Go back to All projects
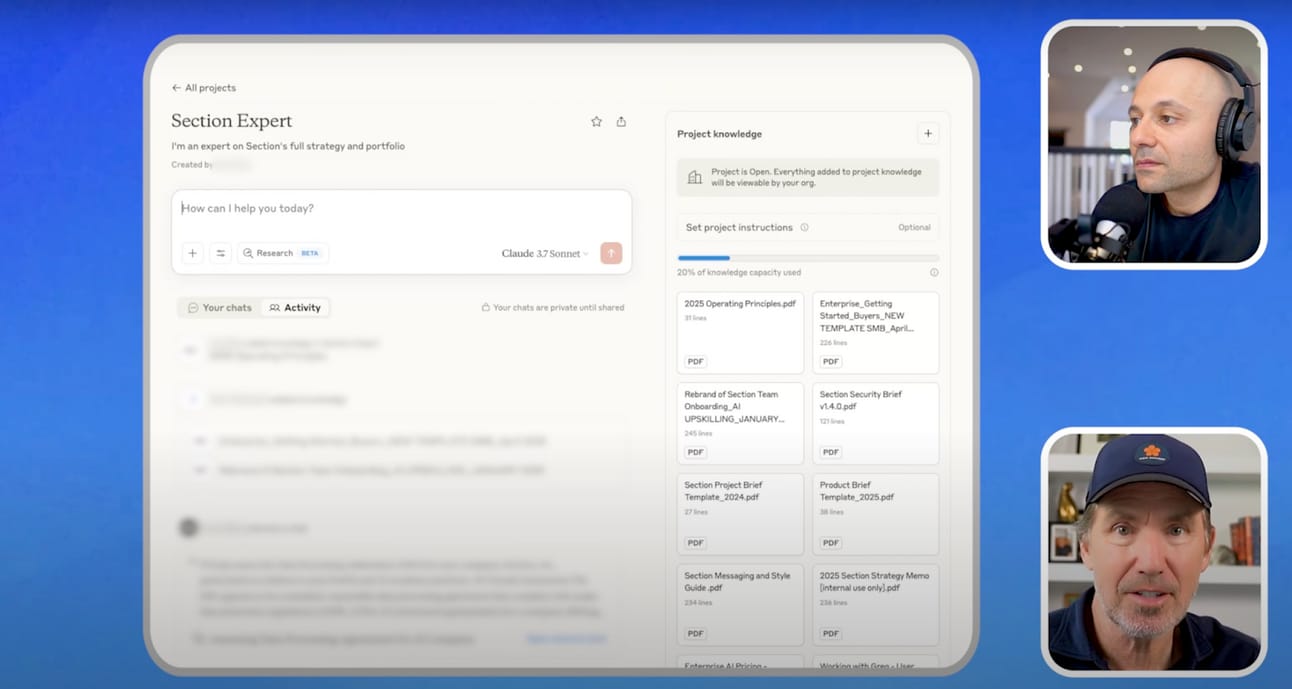The image size is (1292, 689). pyautogui.click(x=204, y=88)
